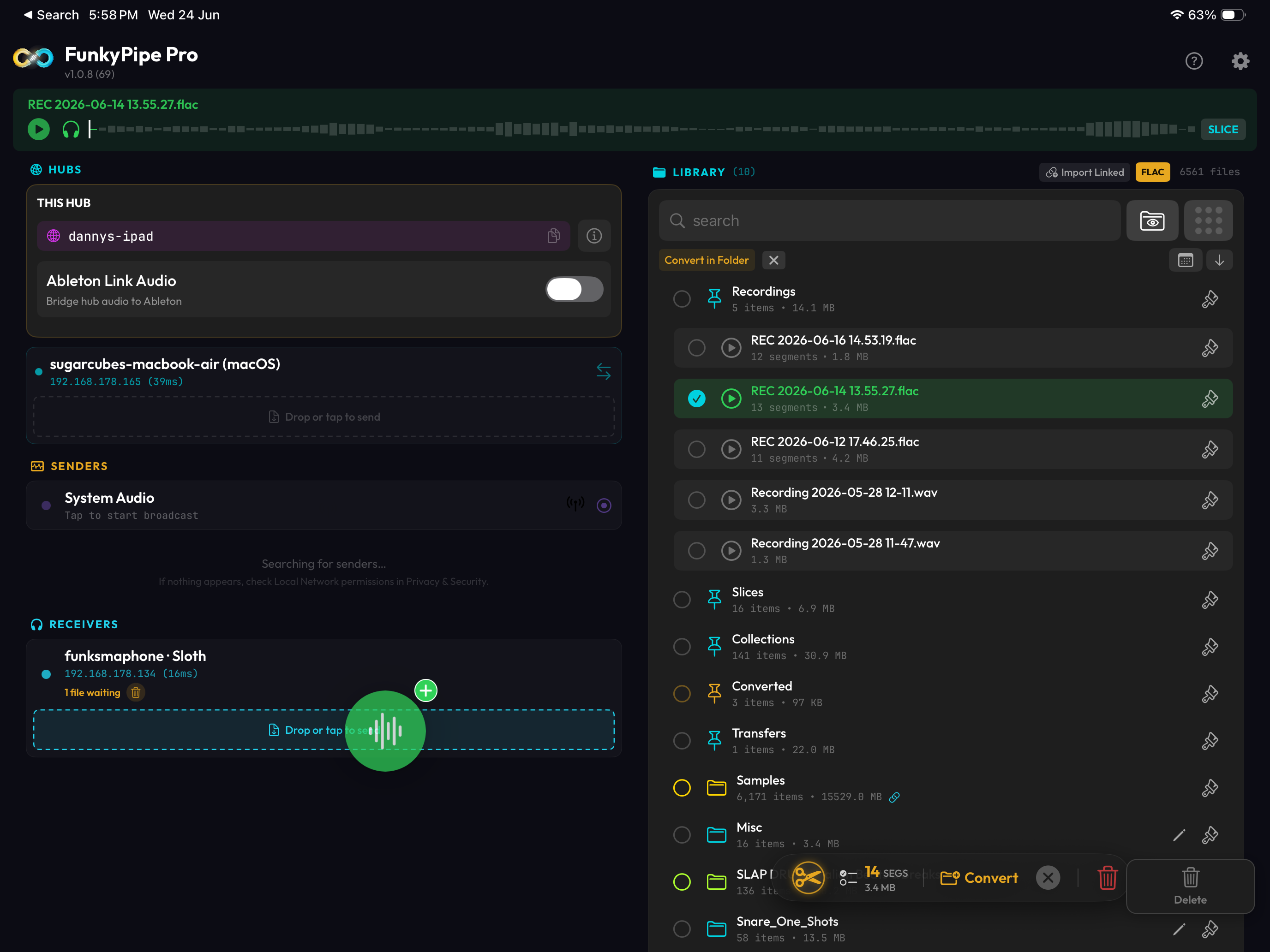Click calendar sort icon in library

click(x=1186, y=260)
